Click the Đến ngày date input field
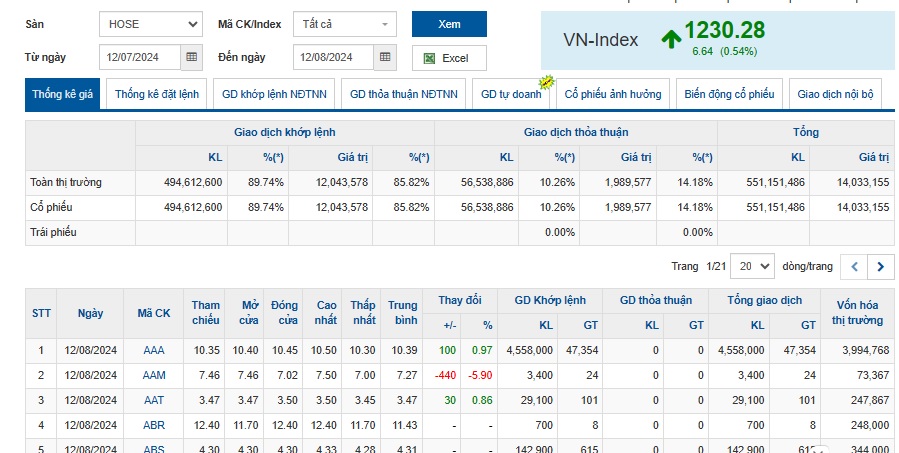Screen dimensions: 899x453 click(333, 58)
